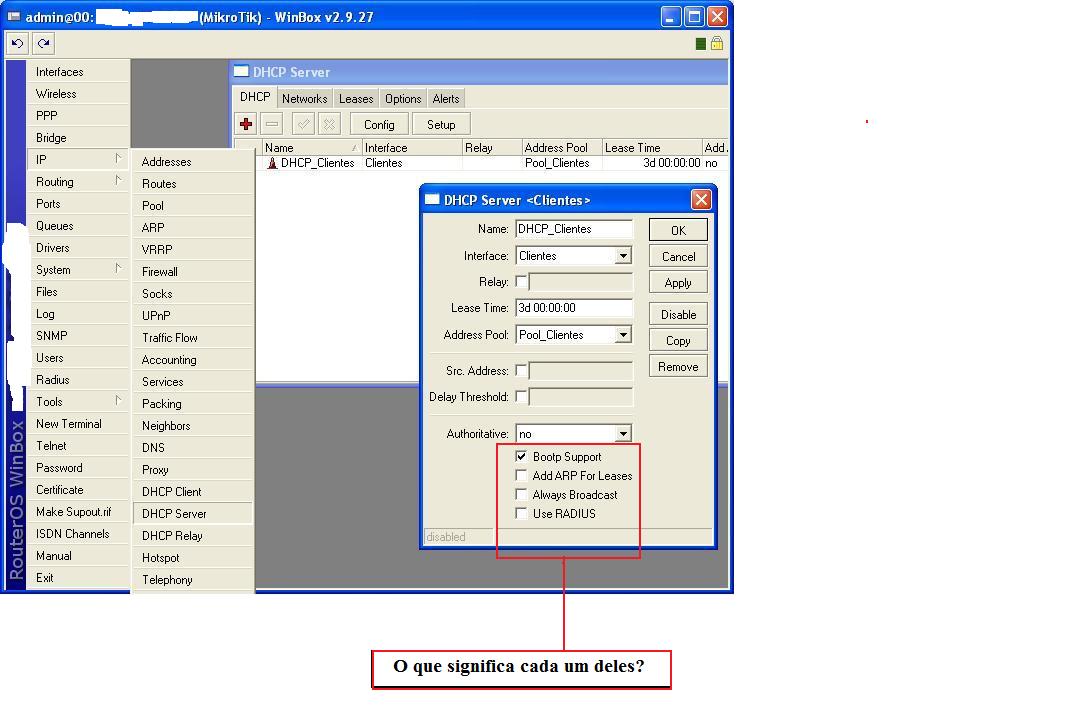Click the undo arrow in WinBox toolbar
The image size is (1090, 723).
[x=17, y=44]
